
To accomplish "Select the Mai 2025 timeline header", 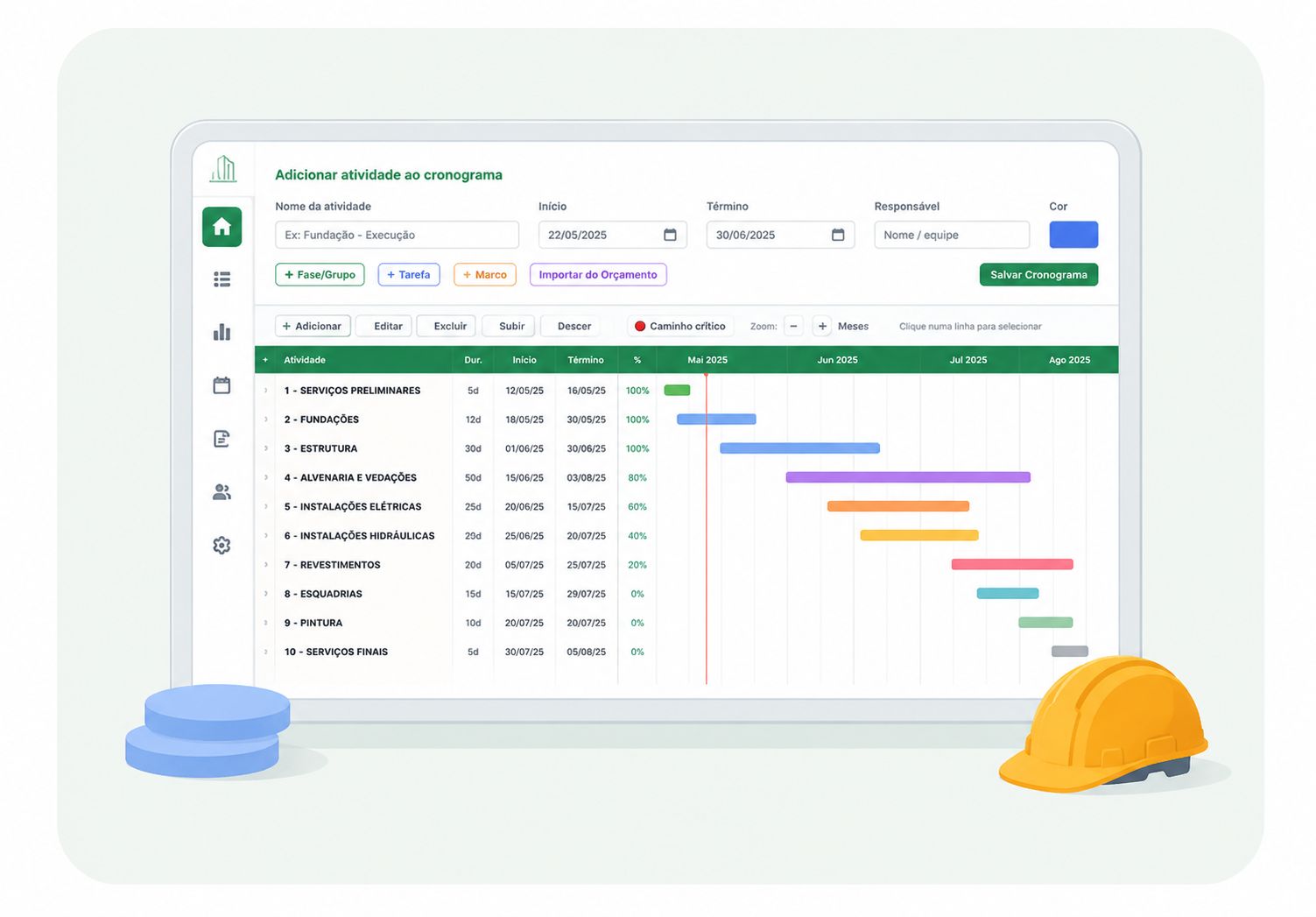I will pyautogui.click(x=707, y=360).
